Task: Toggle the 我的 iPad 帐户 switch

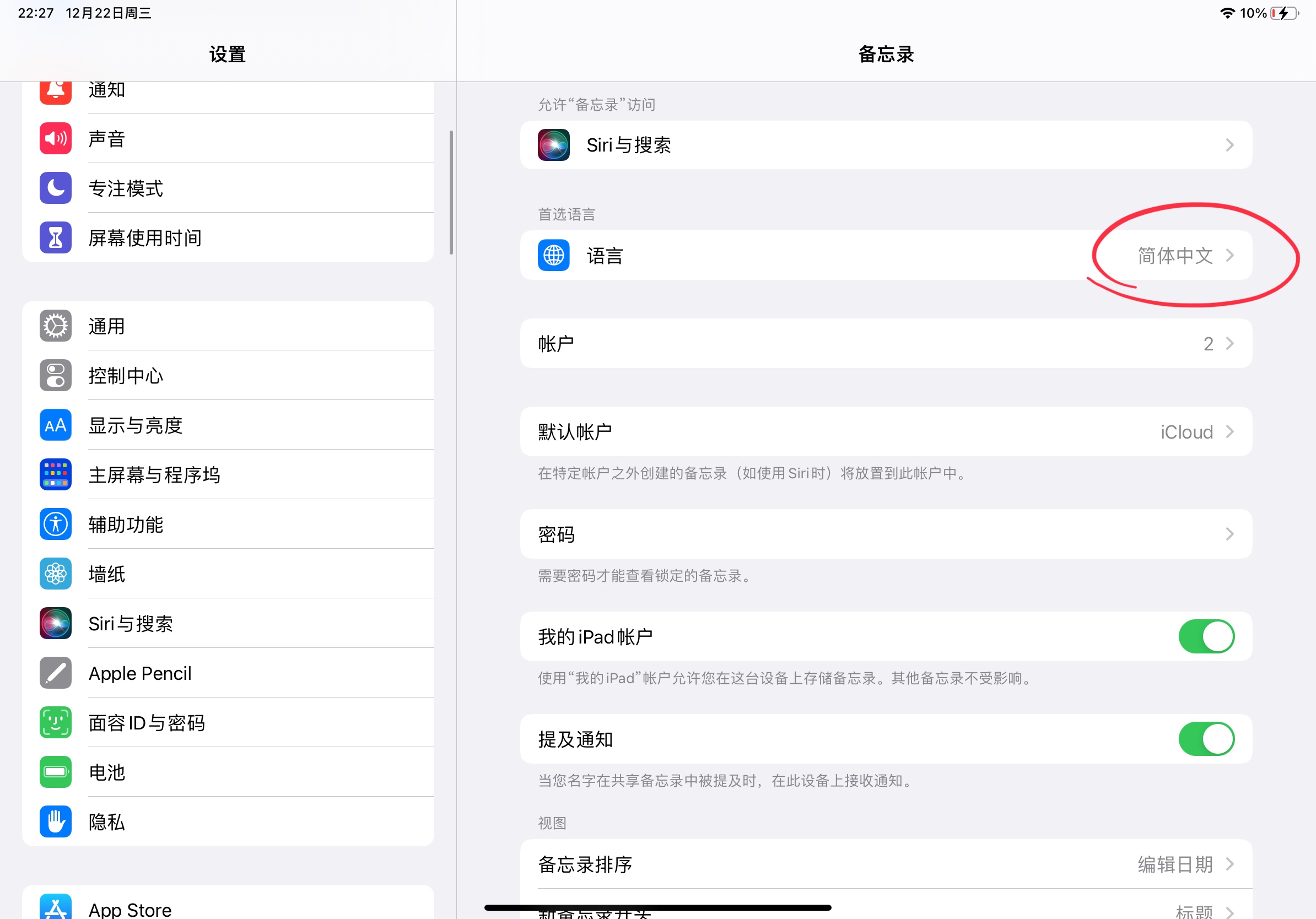Action: (x=1205, y=636)
